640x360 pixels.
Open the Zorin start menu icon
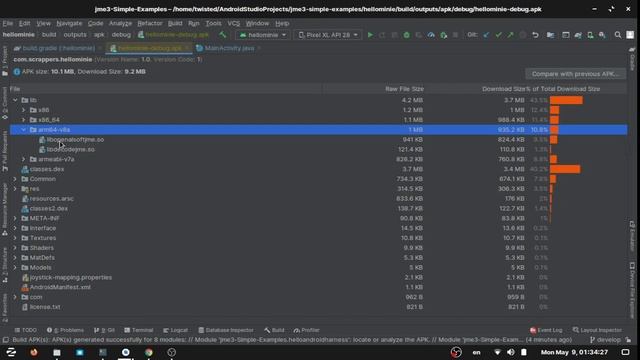(x=11, y=352)
